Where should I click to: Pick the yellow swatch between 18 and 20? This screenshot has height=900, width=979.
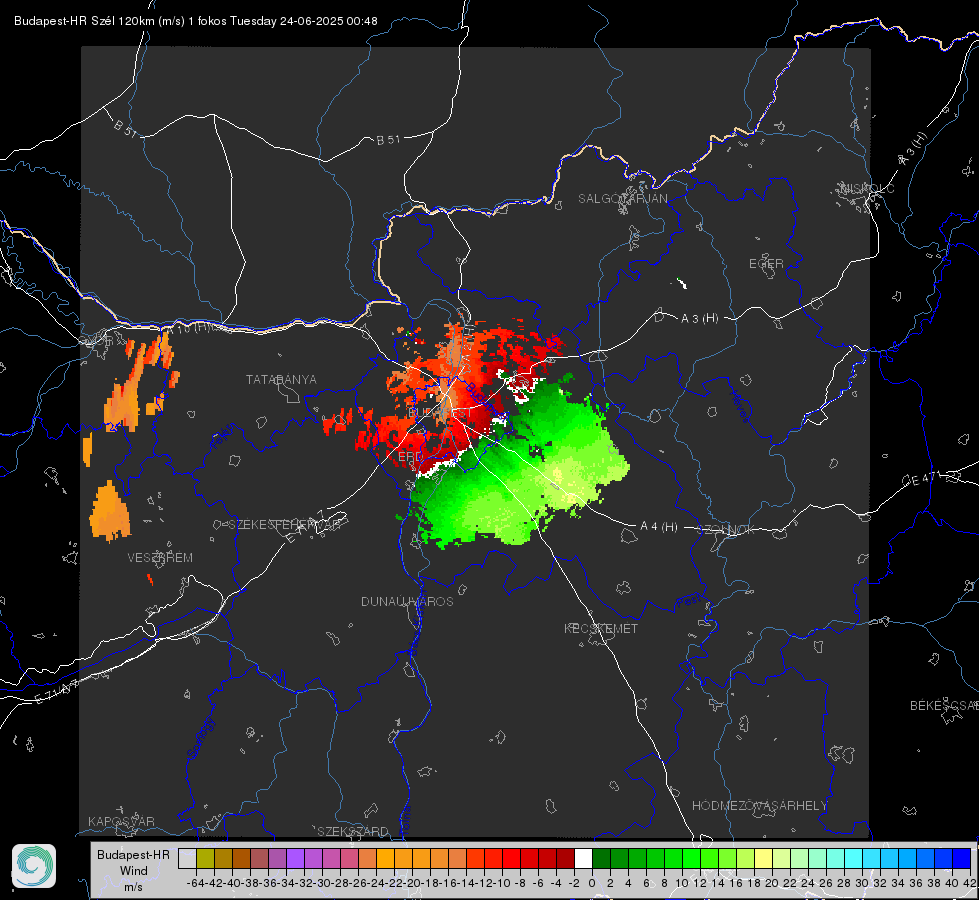764,858
